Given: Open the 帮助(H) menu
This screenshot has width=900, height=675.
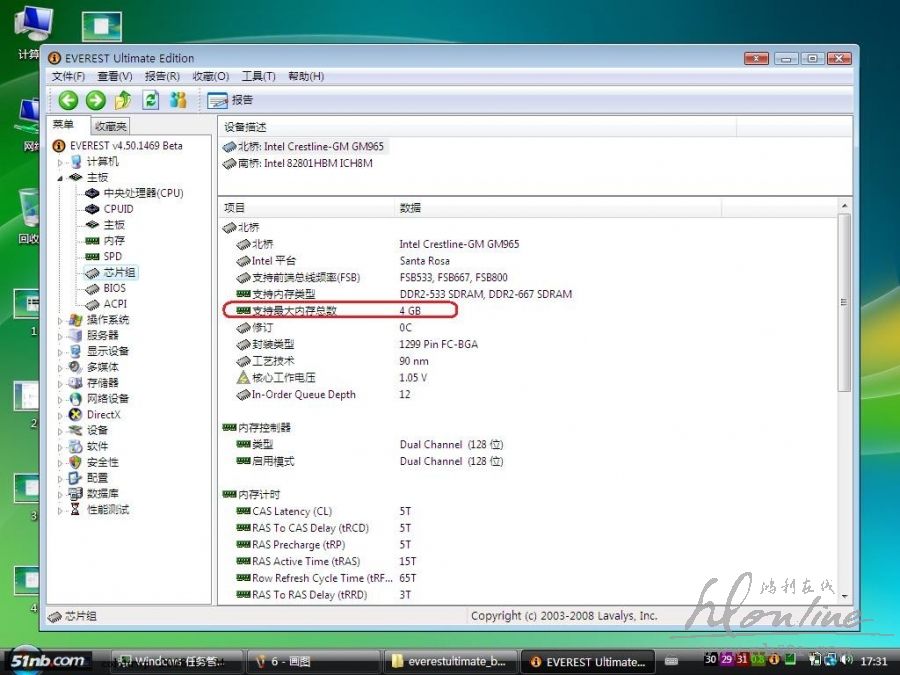Looking at the screenshot, I should pyautogui.click(x=306, y=76).
